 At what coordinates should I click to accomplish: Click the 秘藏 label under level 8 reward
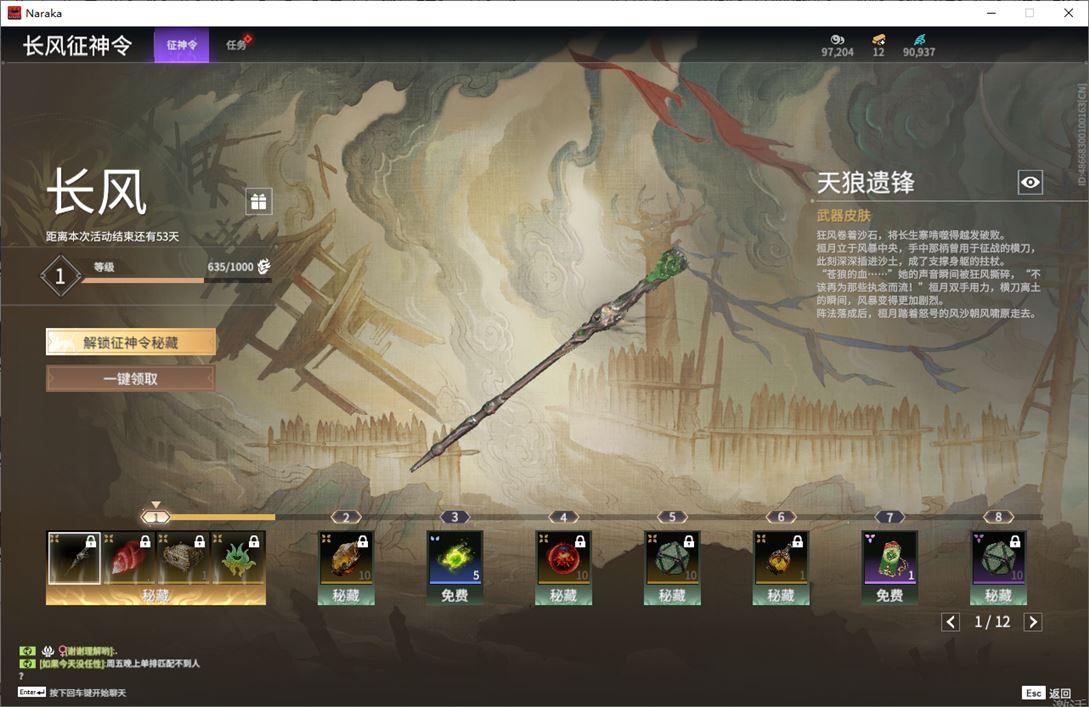(998, 595)
